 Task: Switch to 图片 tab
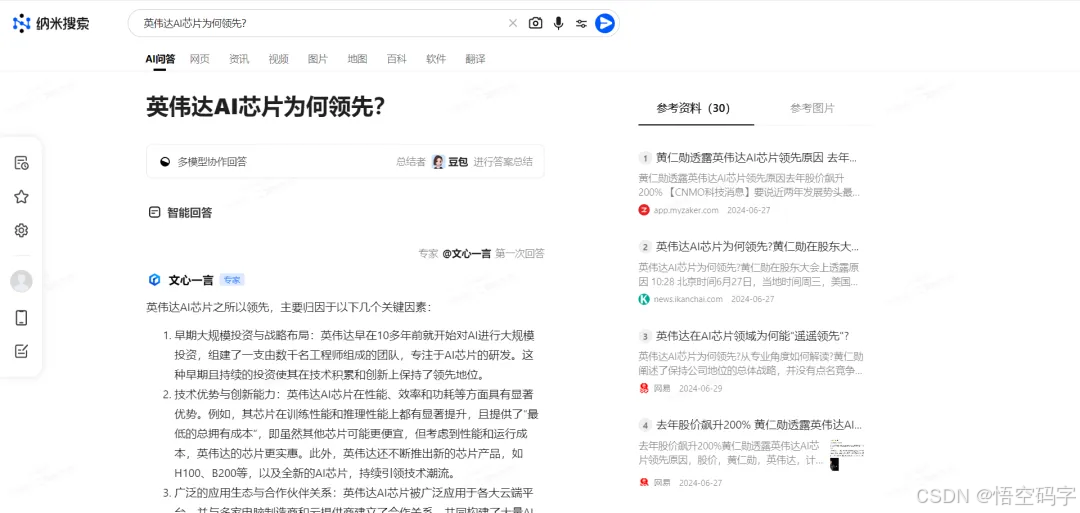pyautogui.click(x=318, y=59)
